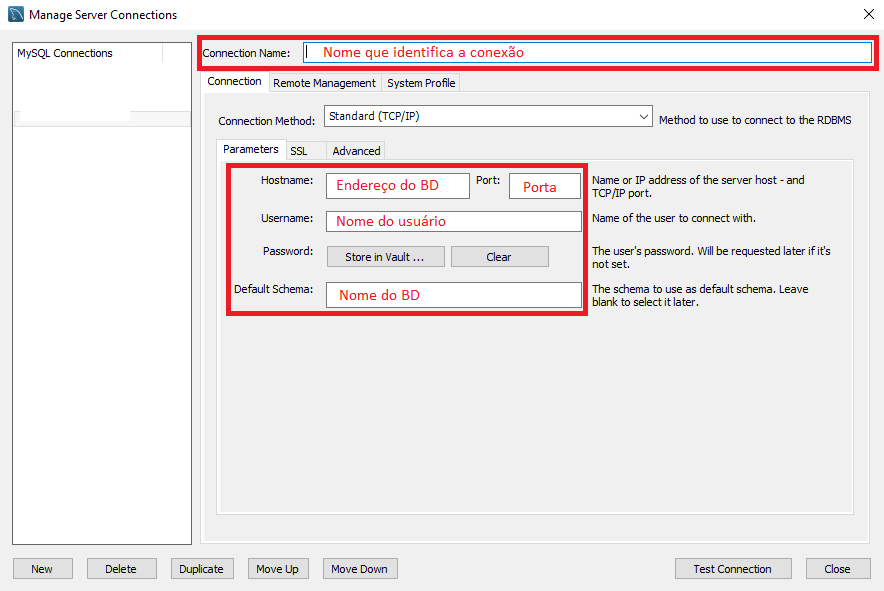The width and height of the screenshot is (884, 591).
Task: Click the Connection Name input field
Action: pos(587,52)
